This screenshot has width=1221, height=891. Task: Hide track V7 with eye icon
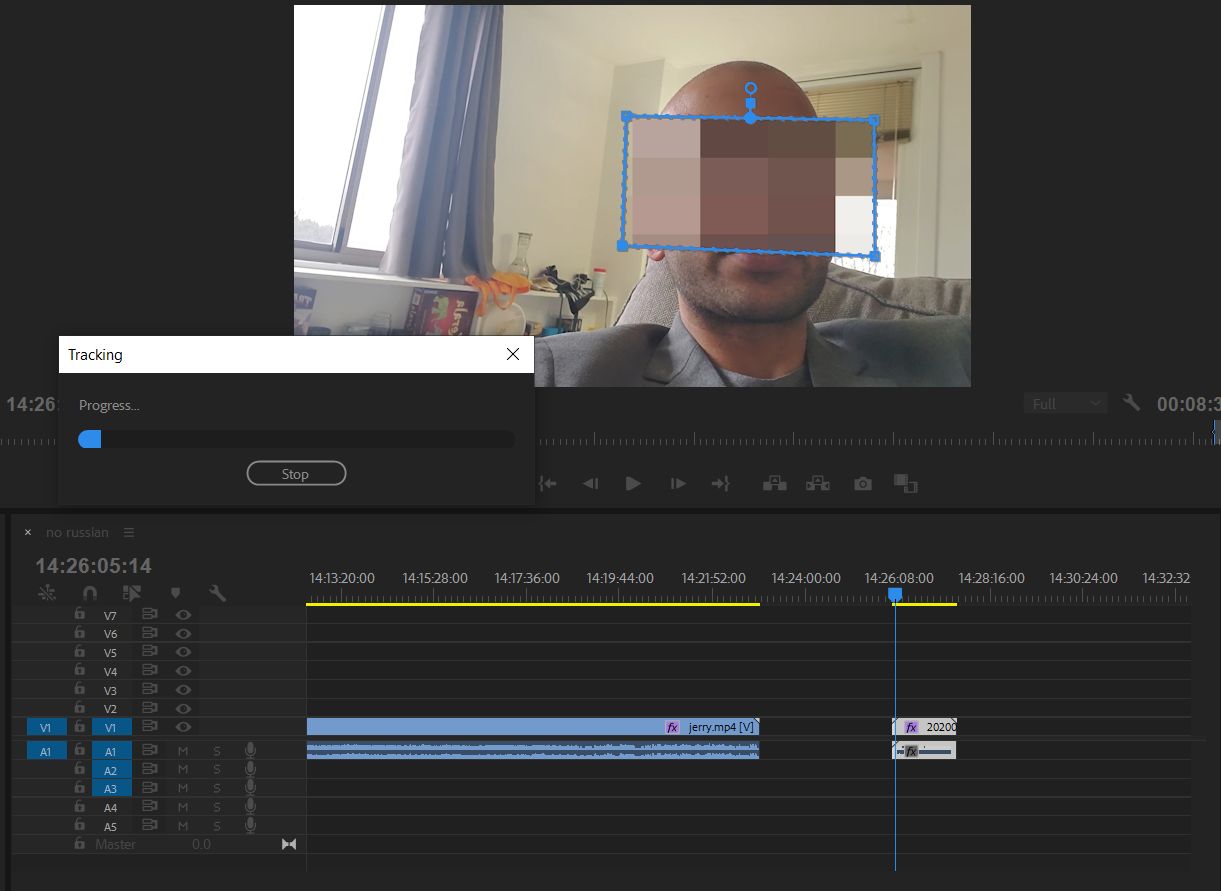click(183, 615)
